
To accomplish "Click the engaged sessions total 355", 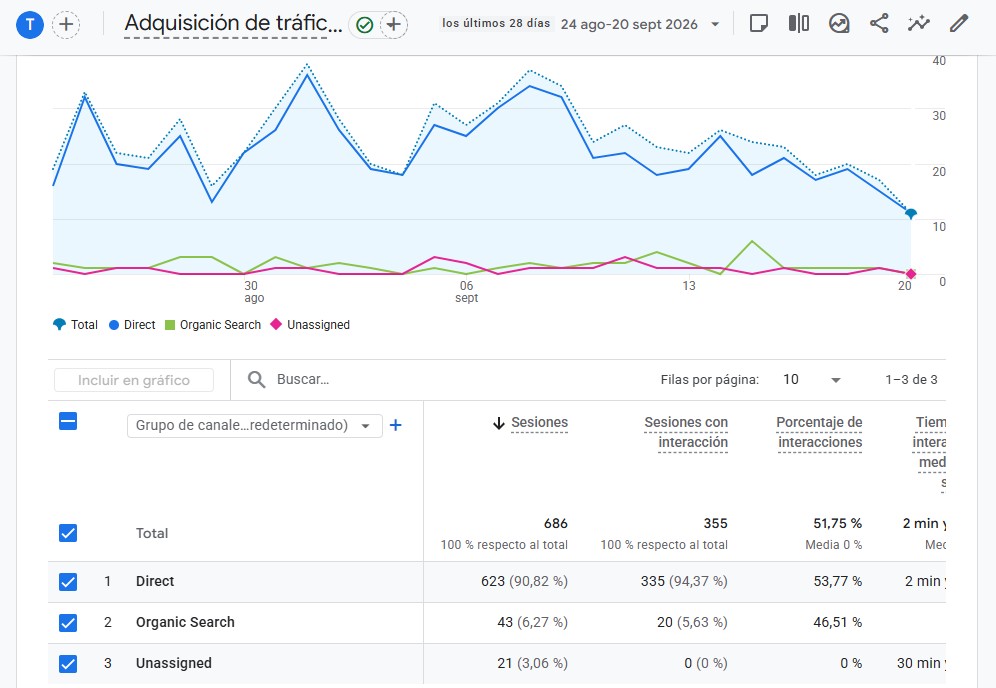I will pyautogui.click(x=715, y=523).
